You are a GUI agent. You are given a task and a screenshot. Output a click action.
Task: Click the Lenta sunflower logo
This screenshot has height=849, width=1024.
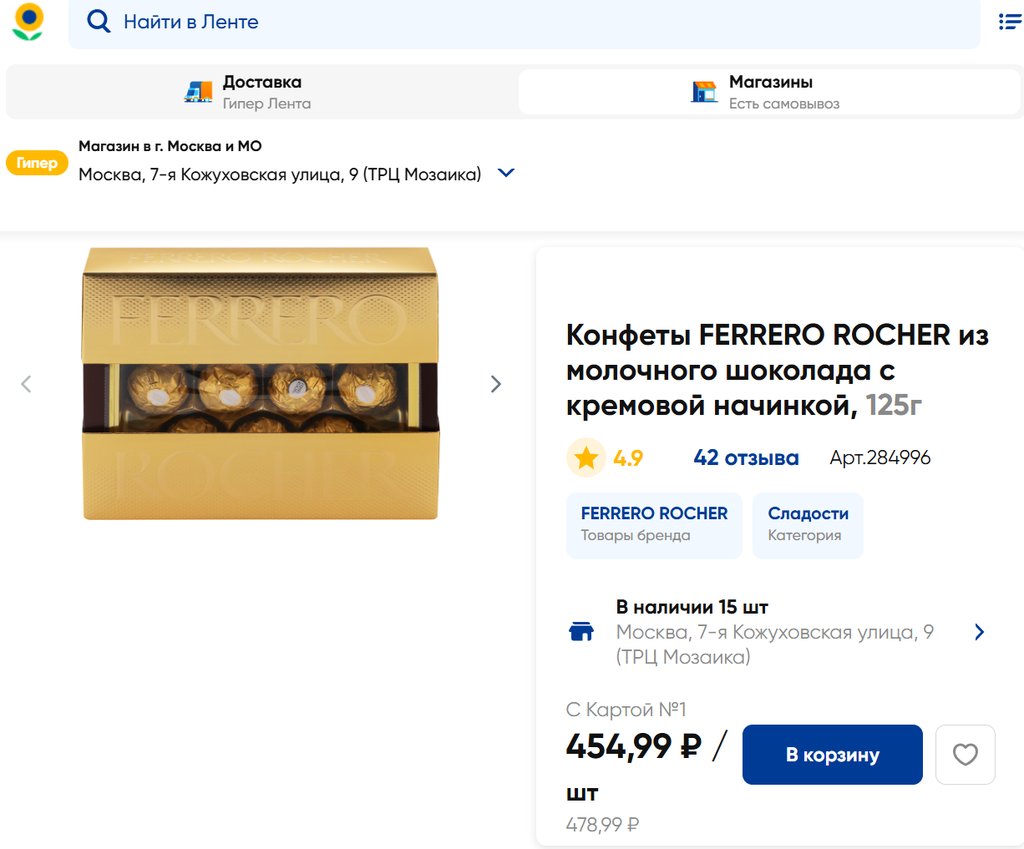tap(28, 22)
